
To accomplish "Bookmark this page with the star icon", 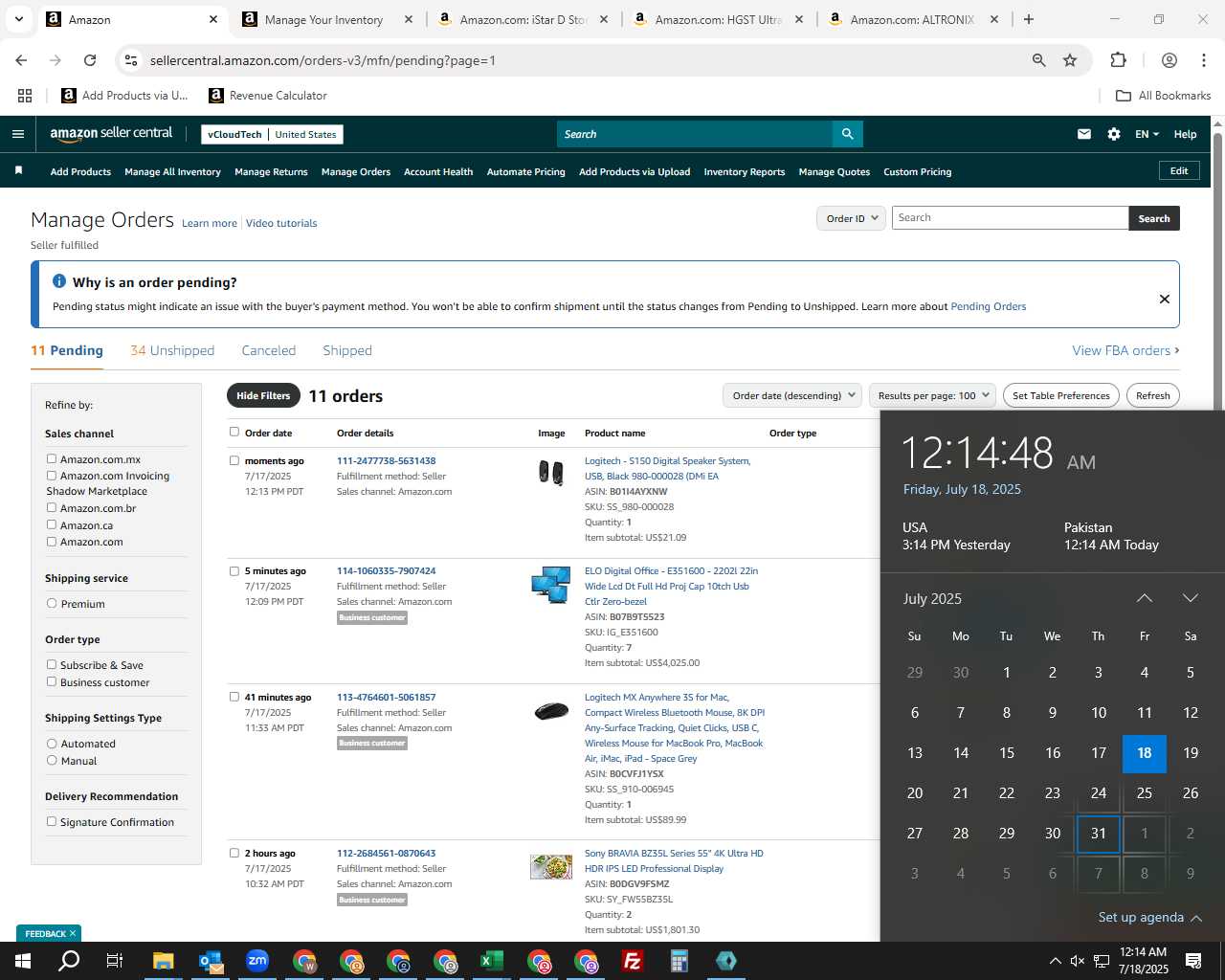I will 1070,60.
